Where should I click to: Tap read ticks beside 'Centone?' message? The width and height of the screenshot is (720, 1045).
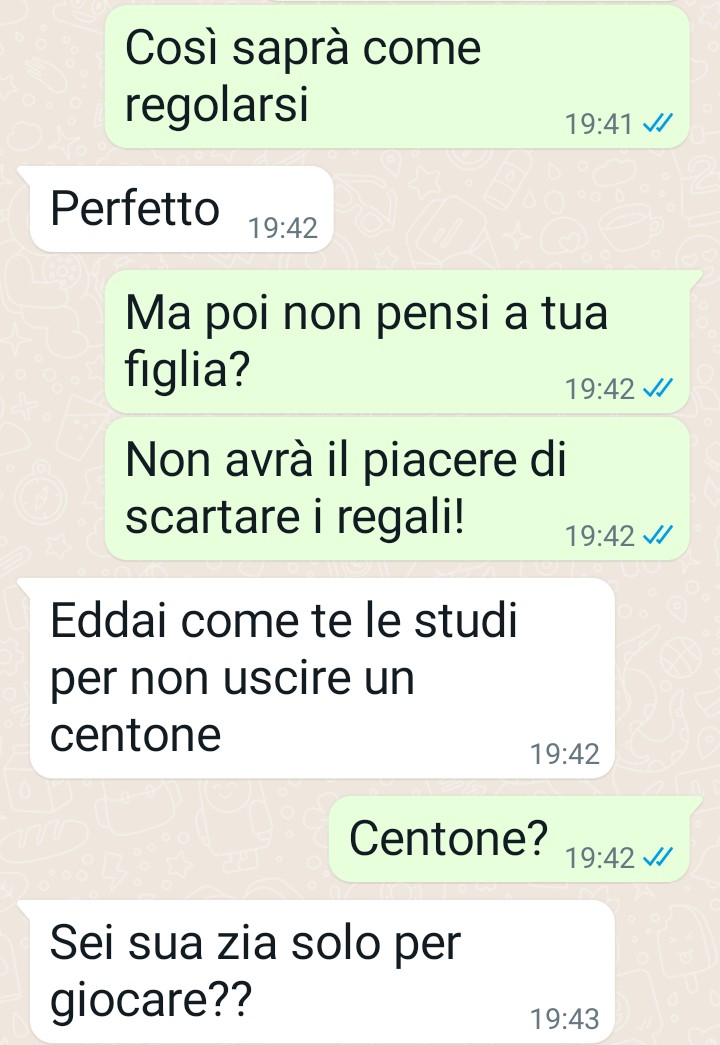pos(657,856)
